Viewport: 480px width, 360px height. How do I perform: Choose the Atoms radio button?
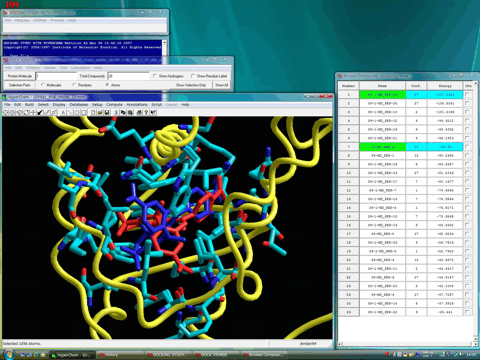click(107, 85)
